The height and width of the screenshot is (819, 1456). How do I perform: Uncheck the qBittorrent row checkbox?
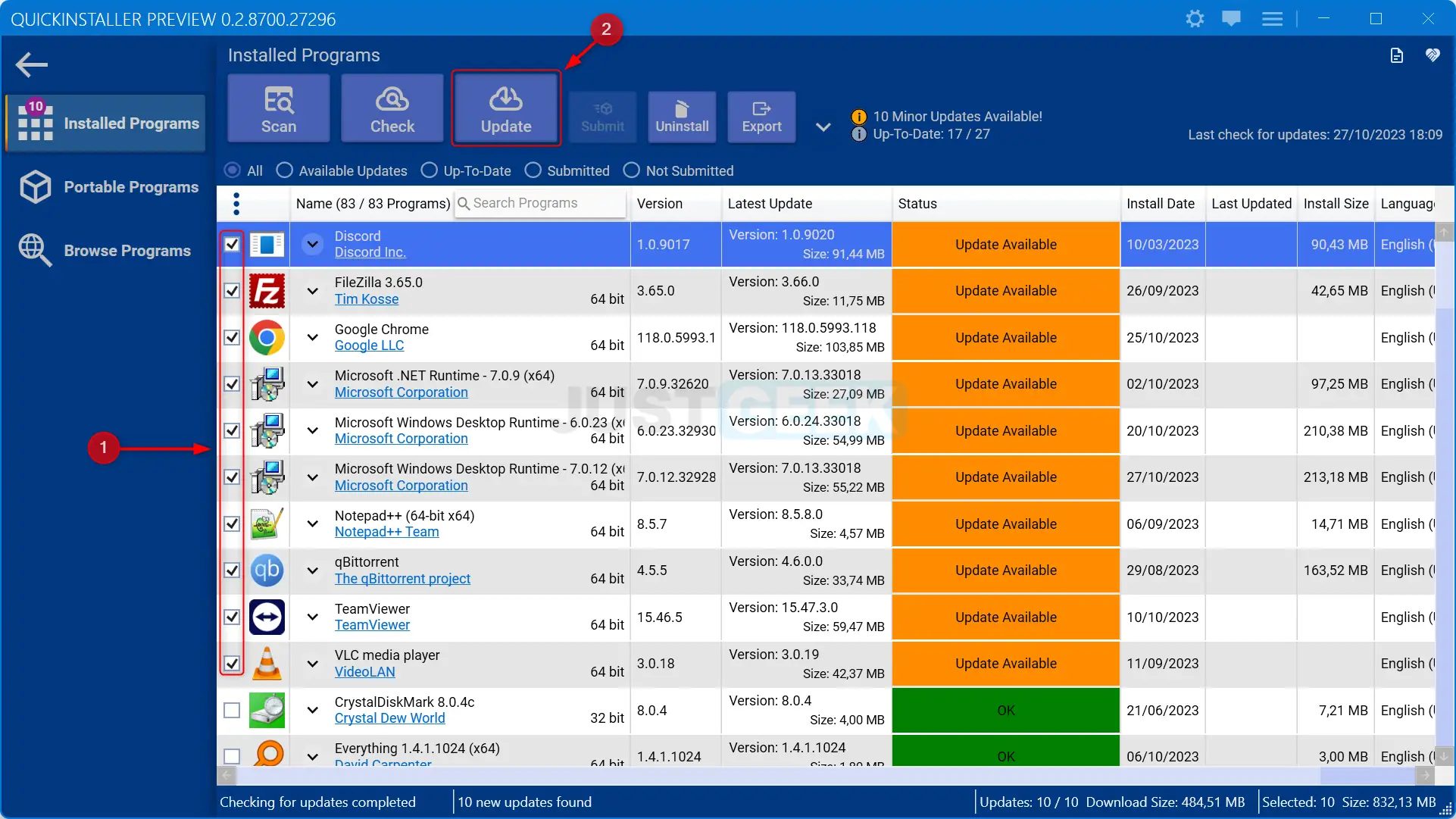(x=232, y=570)
